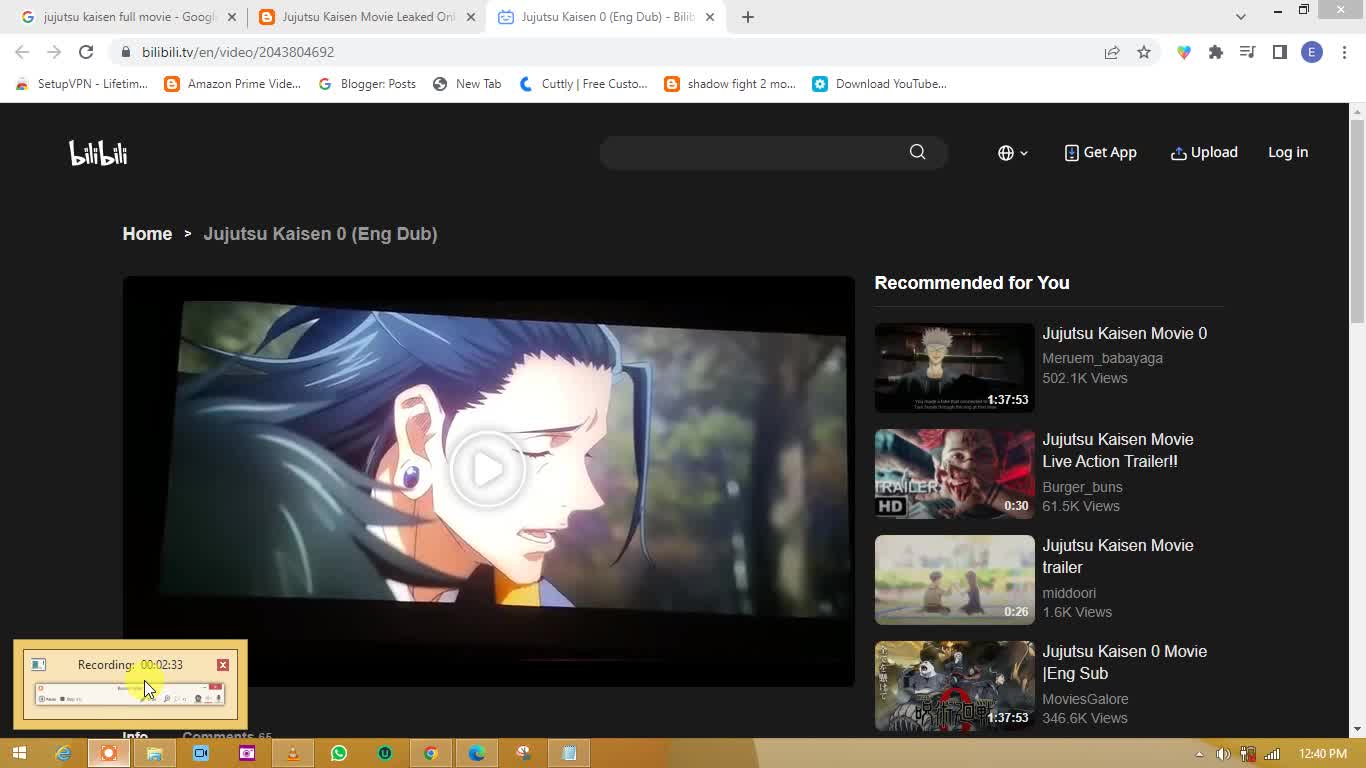Click uploader name Meruem_babayaga
Image resolution: width=1366 pixels, height=768 pixels.
coord(1102,358)
